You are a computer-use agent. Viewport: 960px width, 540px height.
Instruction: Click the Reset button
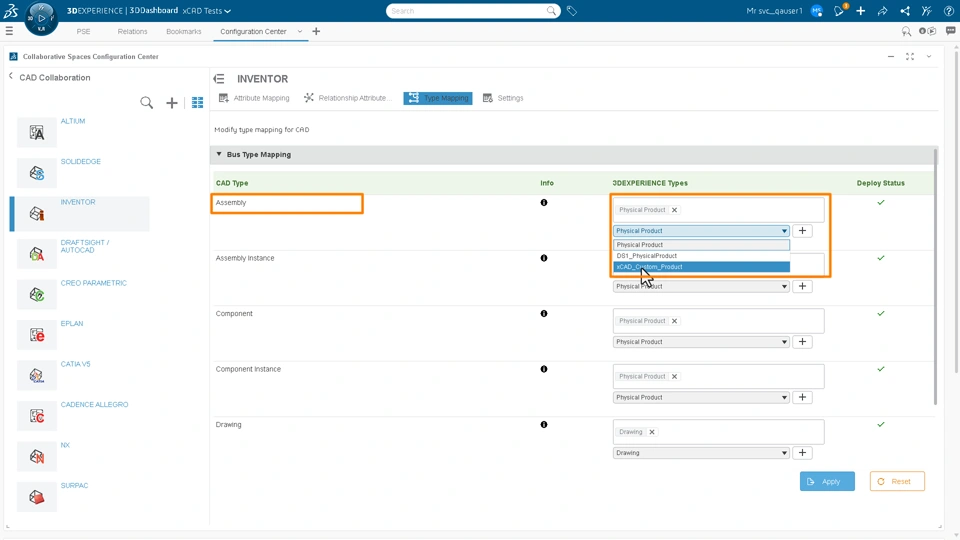897,482
